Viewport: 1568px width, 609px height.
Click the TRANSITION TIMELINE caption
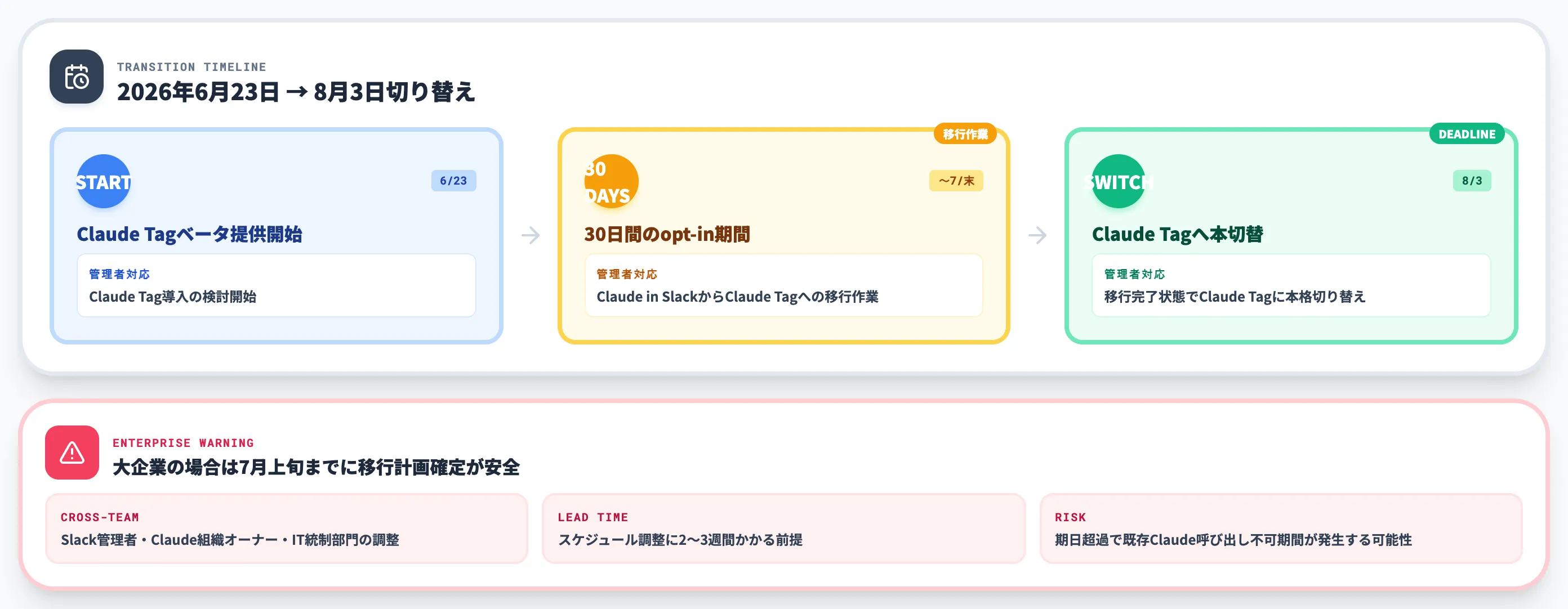point(191,67)
